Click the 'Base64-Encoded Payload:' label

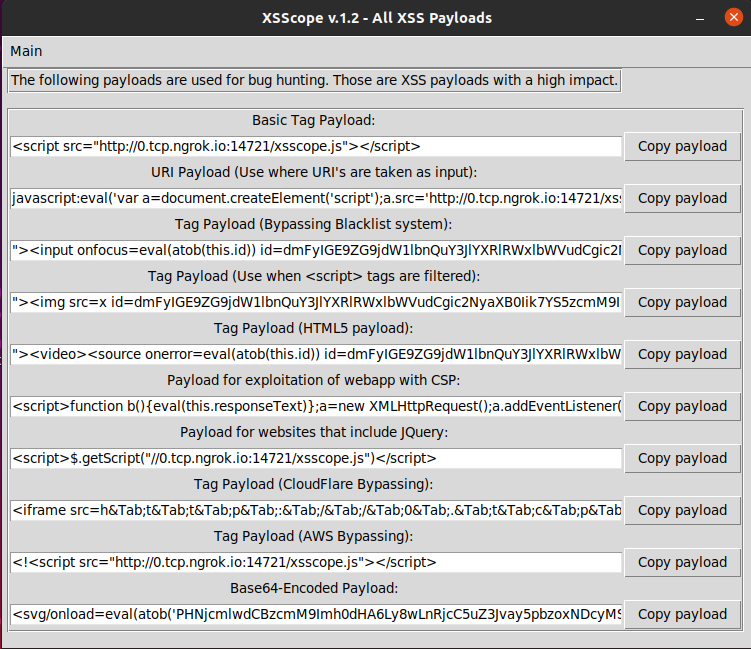(x=314, y=588)
